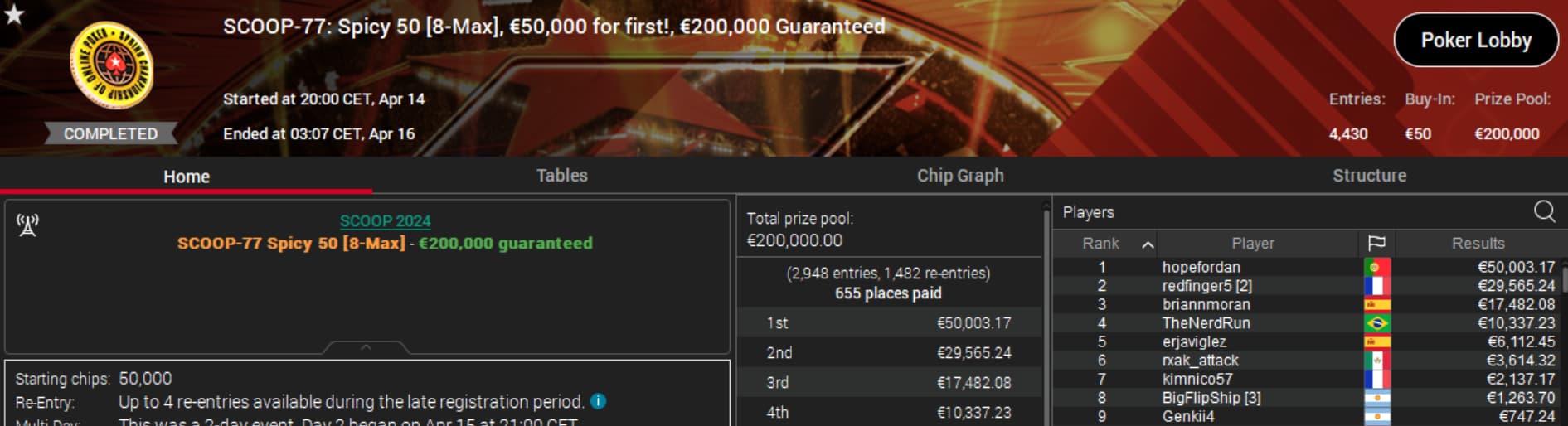Click the players list scrollbar
Image resolution: width=1568 pixels, height=426 pixels.
[1564, 278]
